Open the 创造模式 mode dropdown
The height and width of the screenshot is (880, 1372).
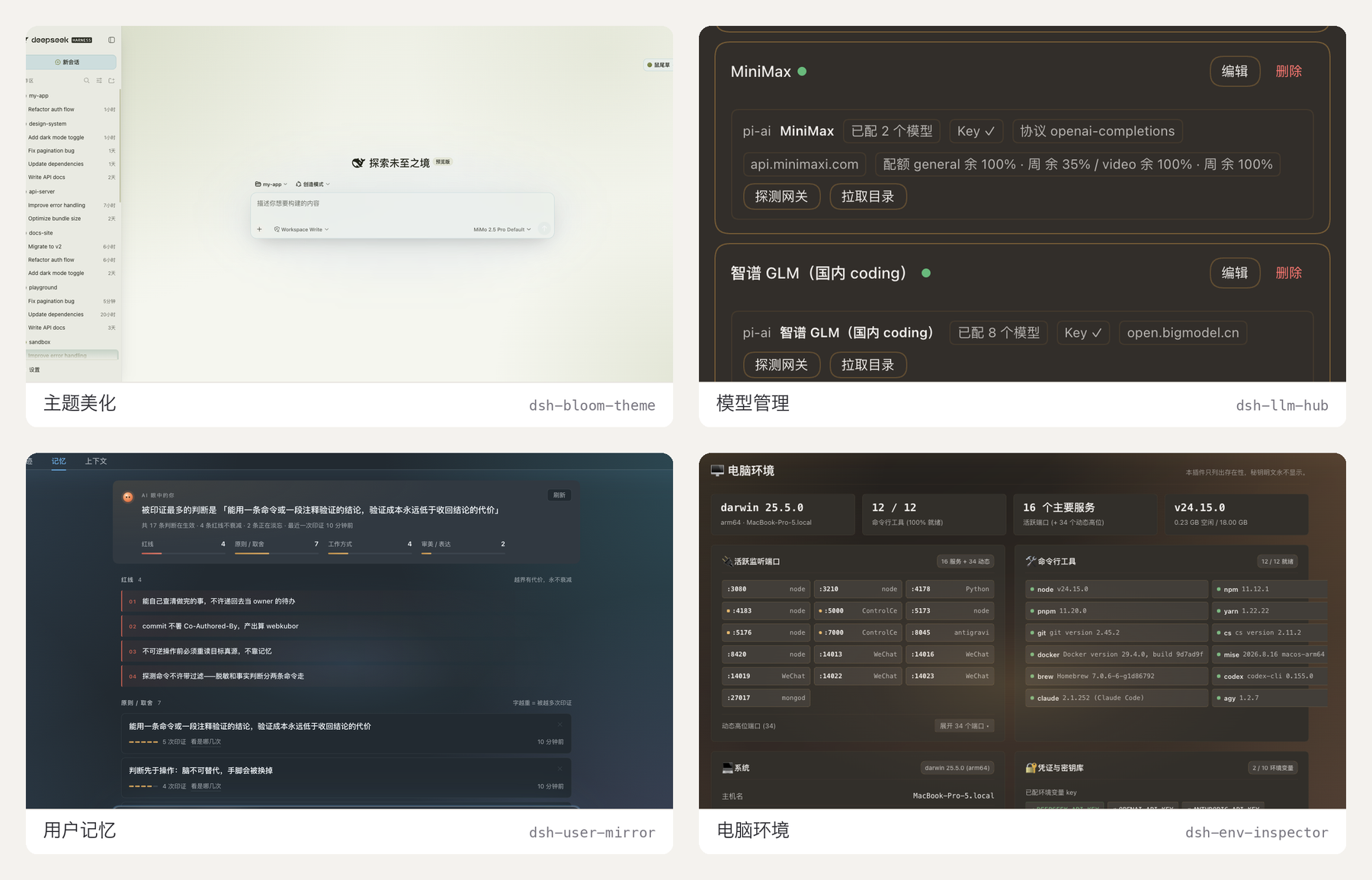(x=313, y=184)
